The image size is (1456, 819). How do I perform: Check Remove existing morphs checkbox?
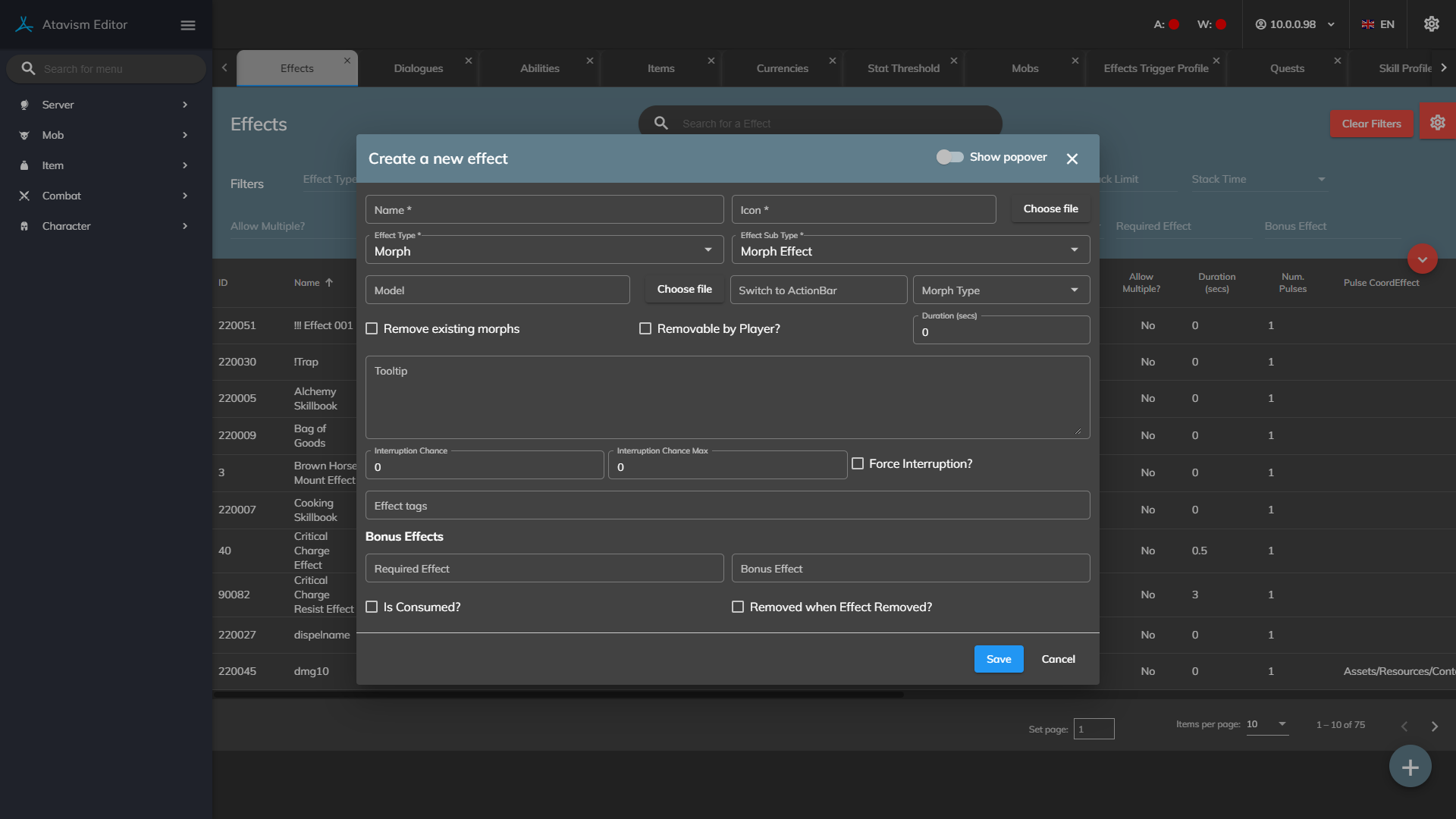click(372, 328)
